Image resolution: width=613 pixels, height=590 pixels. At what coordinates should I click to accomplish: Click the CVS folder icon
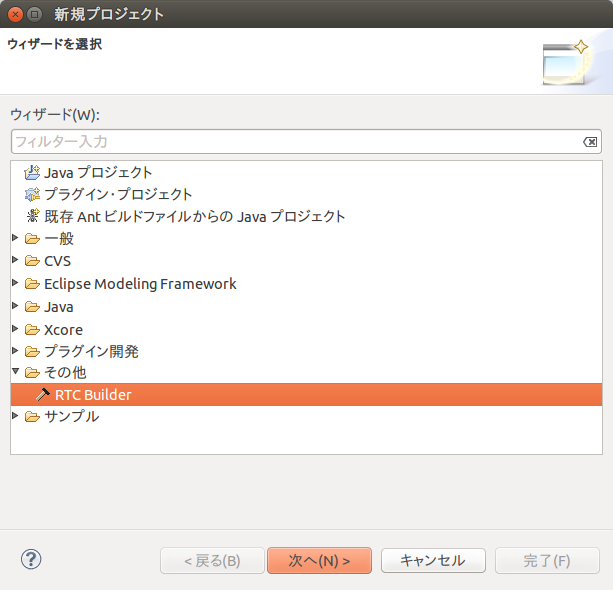point(32,261)
